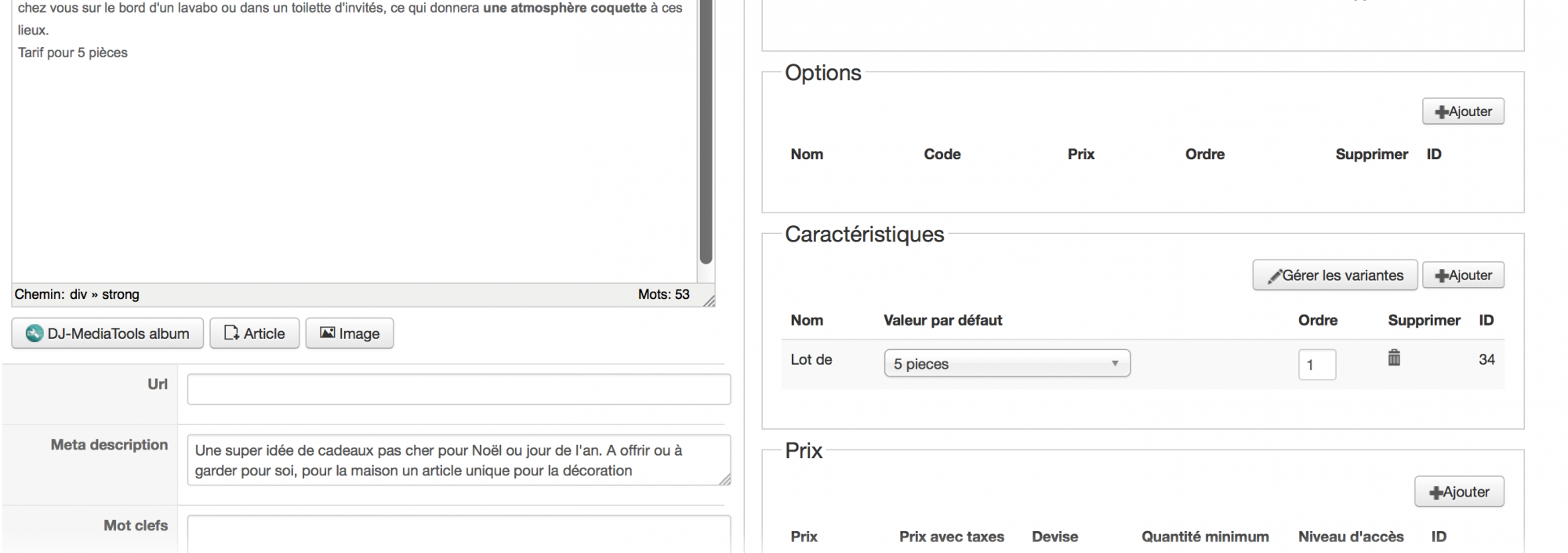Open the '5 pieces' default value dropdown

click(1007, 363)
